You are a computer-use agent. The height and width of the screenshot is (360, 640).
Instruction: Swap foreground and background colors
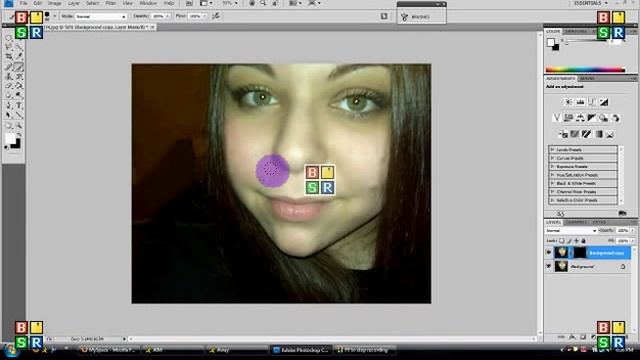coord(19,134)
